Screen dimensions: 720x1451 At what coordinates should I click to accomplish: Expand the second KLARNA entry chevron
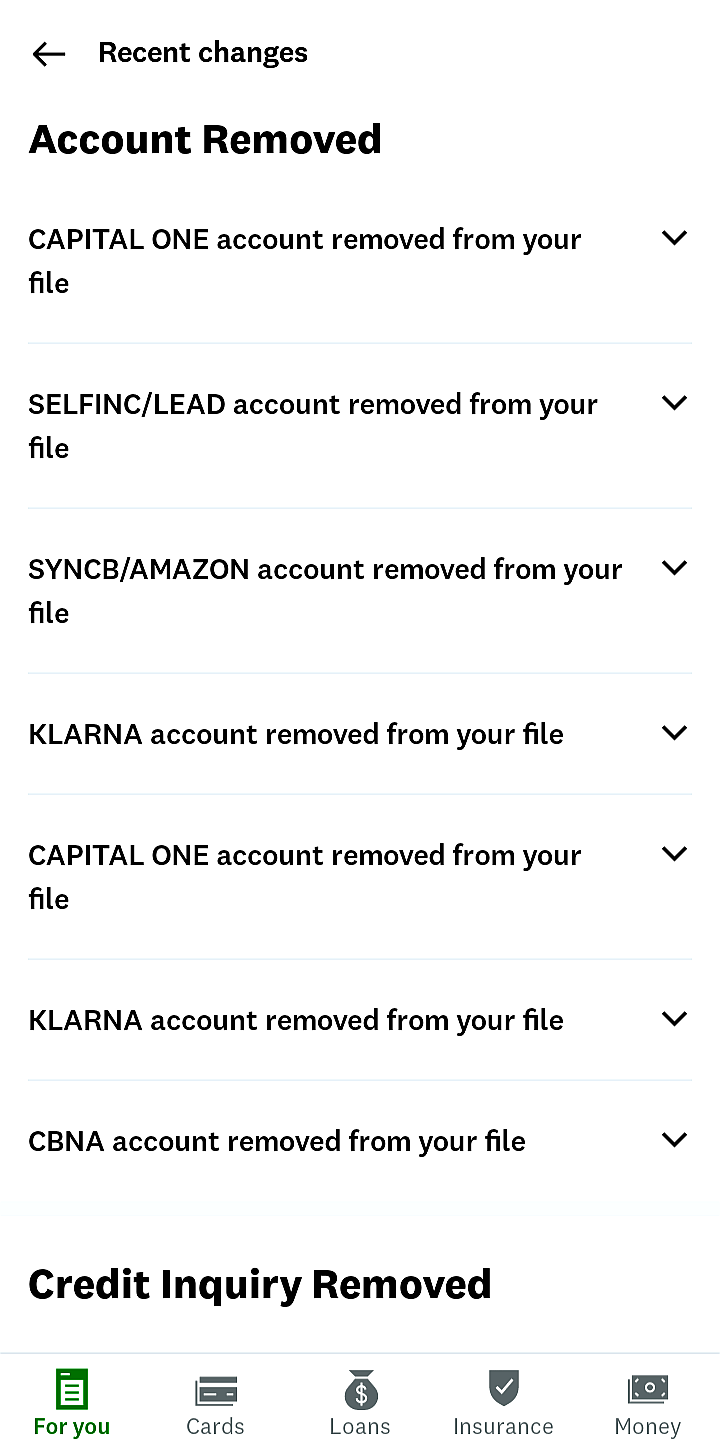point(675,1019)
